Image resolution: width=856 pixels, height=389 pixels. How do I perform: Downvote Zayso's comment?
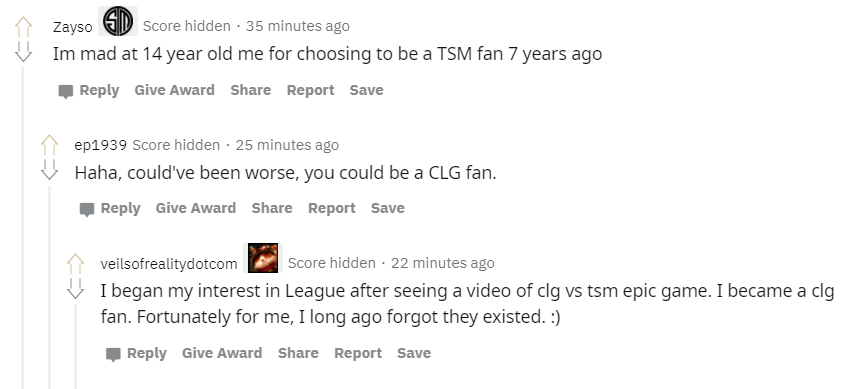(x=23, y=51)
